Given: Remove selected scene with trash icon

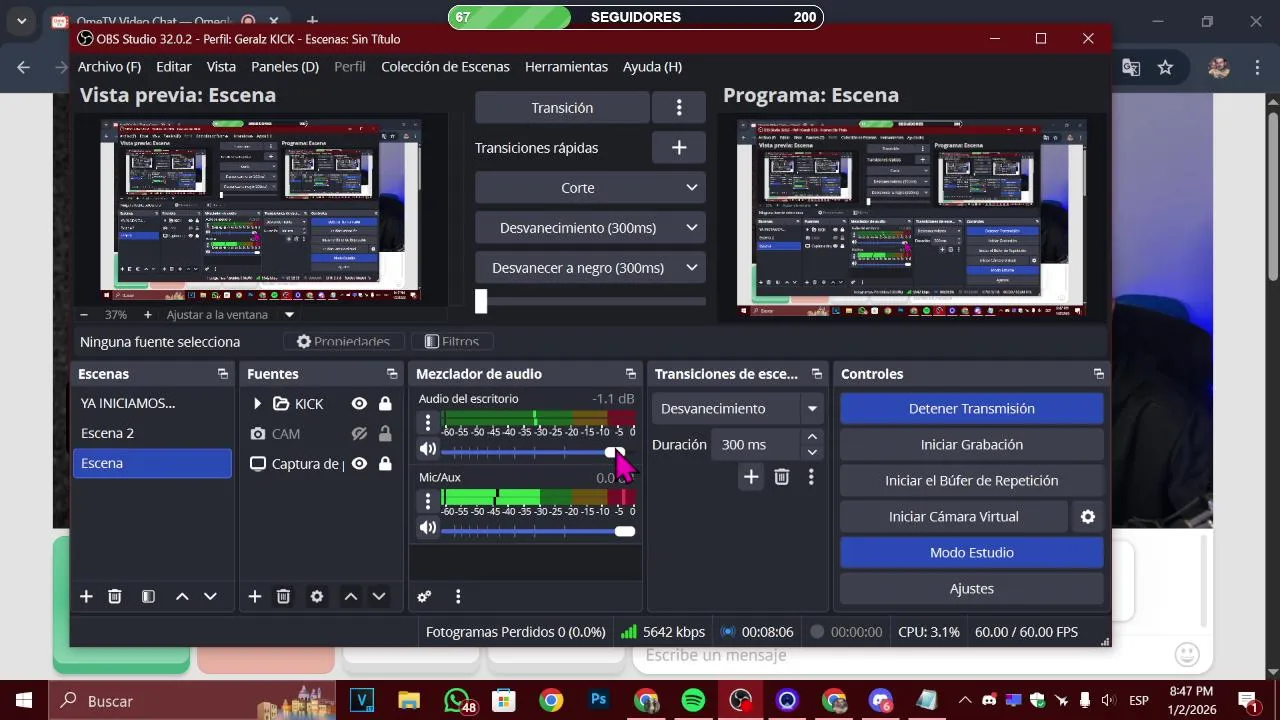Looking at the screenshot, I should pyautogui.click(x=115, y=596).
